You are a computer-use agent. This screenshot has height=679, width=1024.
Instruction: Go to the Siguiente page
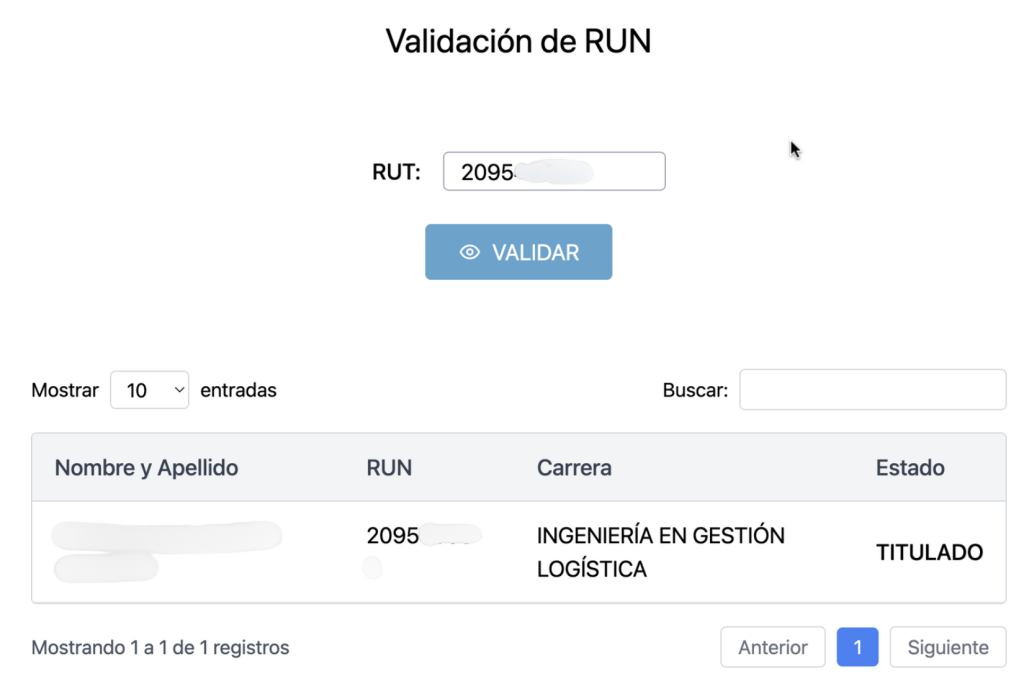(947, 647)
